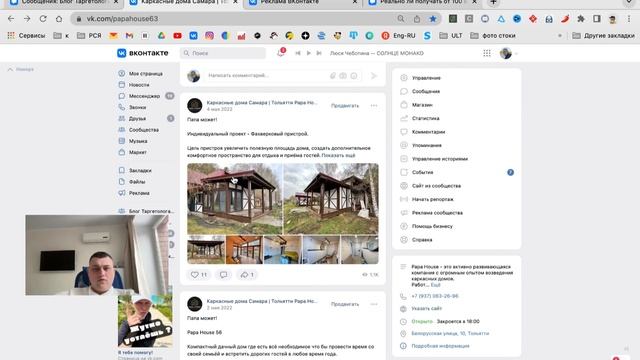Switch to the first browser tab Сообщения
The width and height of the screenshot is (640, 360).
coord(63,3)
